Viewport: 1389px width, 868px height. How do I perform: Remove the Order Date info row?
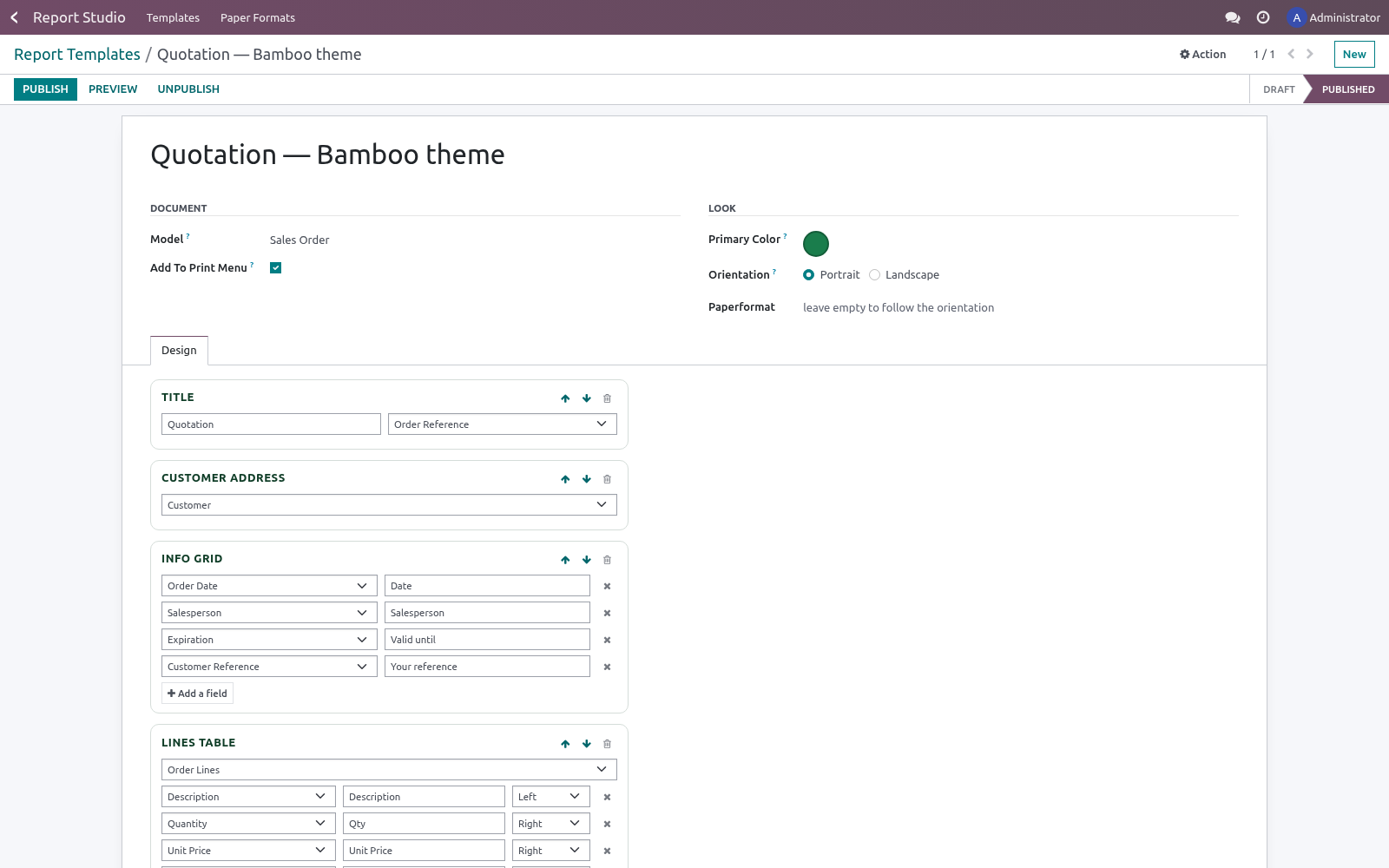coord(607,586)
